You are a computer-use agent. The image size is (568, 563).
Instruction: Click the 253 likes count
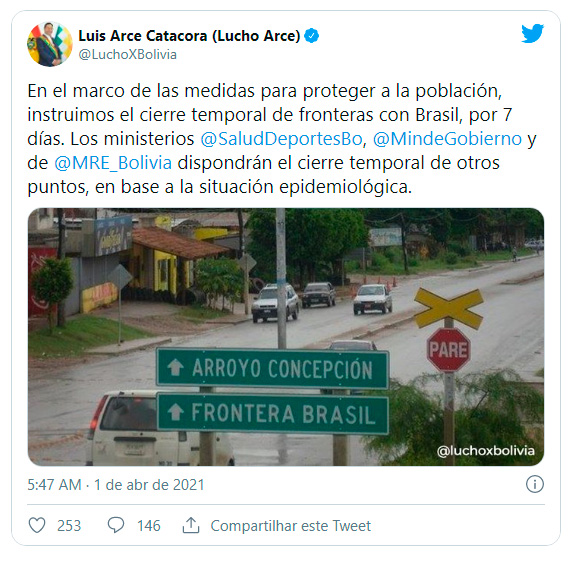pyautogui.click(x=69, y=526)
